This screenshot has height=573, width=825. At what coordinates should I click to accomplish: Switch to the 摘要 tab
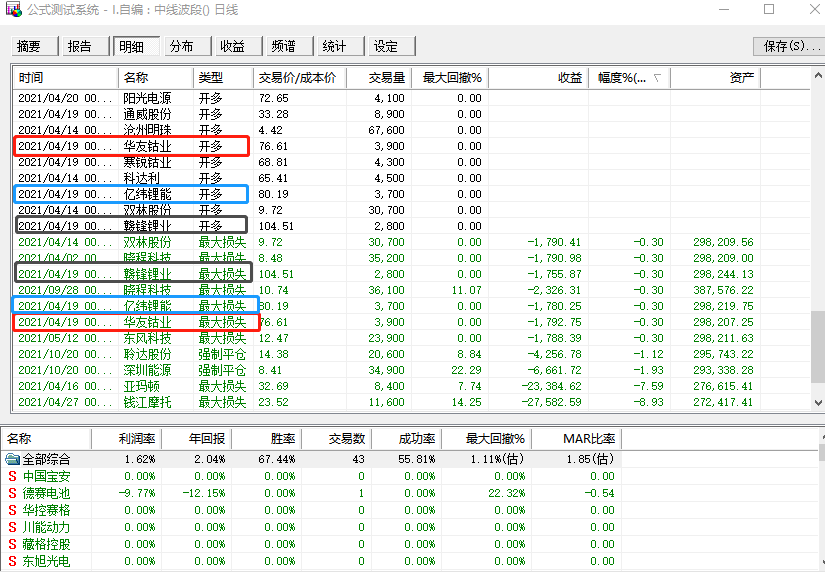(30, 47)
